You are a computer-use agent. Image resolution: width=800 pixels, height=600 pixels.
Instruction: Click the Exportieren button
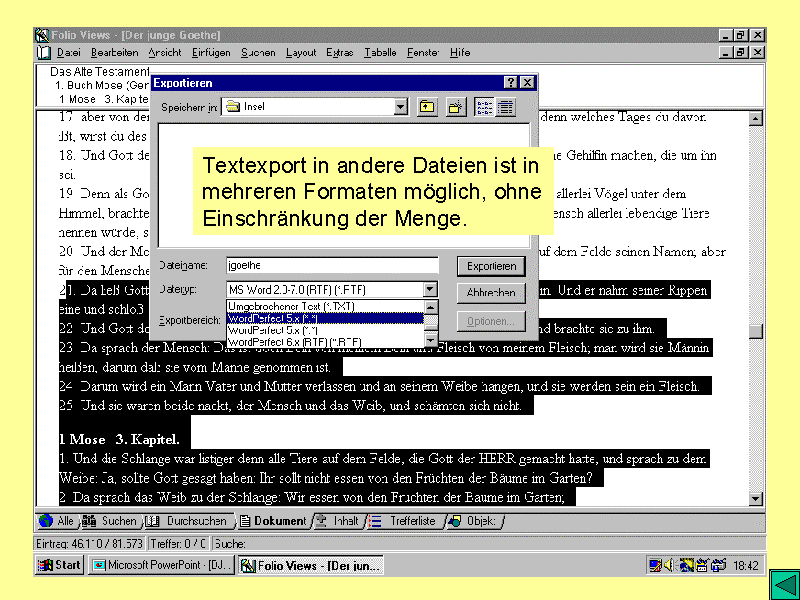click(x=491, y=266)
